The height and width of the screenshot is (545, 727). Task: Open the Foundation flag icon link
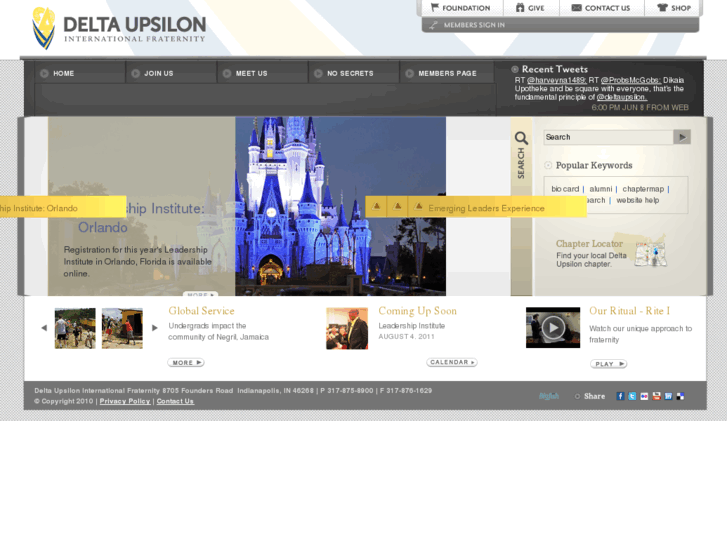tap(460, 8)
